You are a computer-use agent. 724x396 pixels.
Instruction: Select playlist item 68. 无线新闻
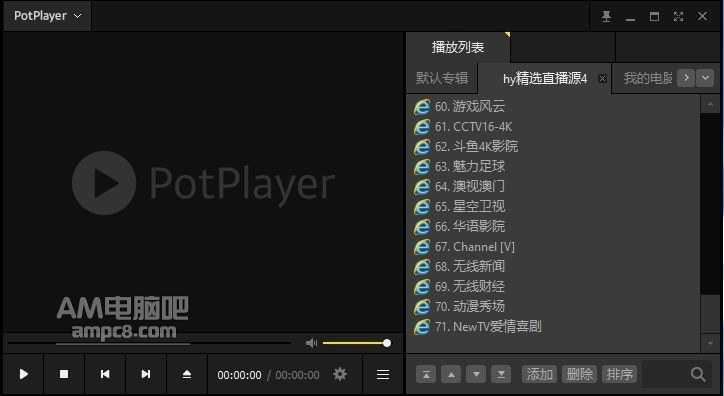click(x=553, y=266)
